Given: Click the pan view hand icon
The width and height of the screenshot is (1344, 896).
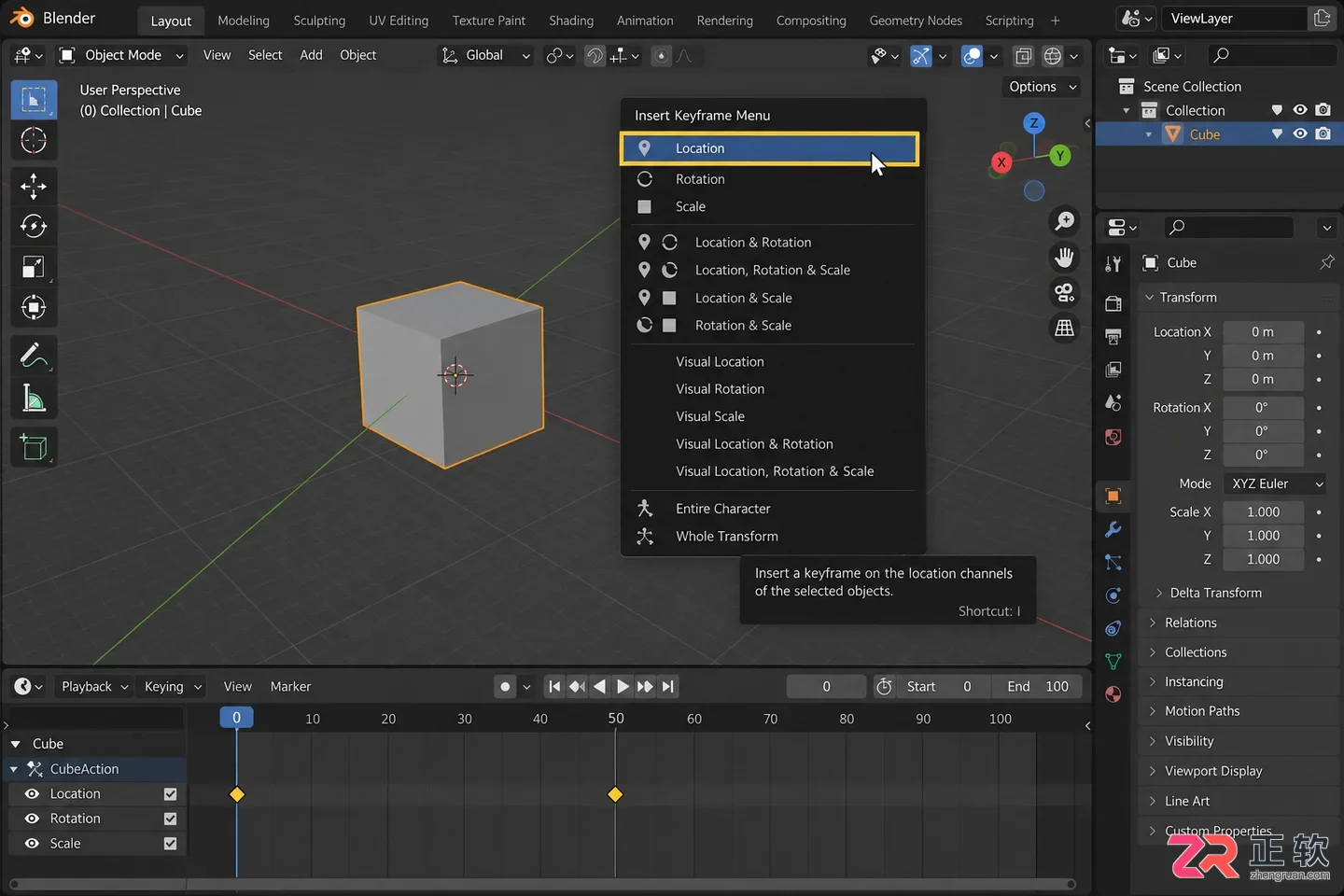Looking at the screenshot, I should [1064, 257].
